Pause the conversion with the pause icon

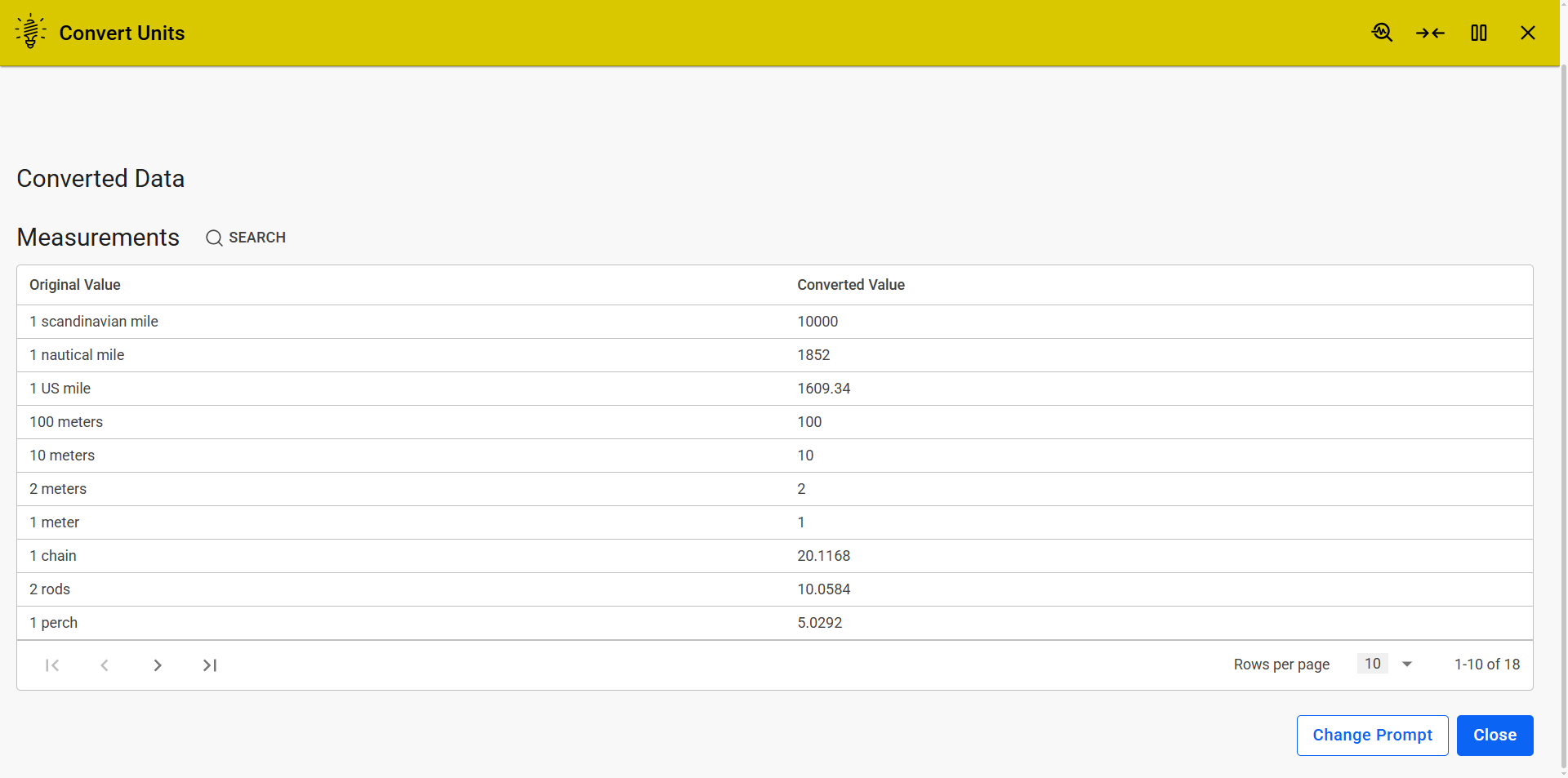click(x=1480, y=33)
